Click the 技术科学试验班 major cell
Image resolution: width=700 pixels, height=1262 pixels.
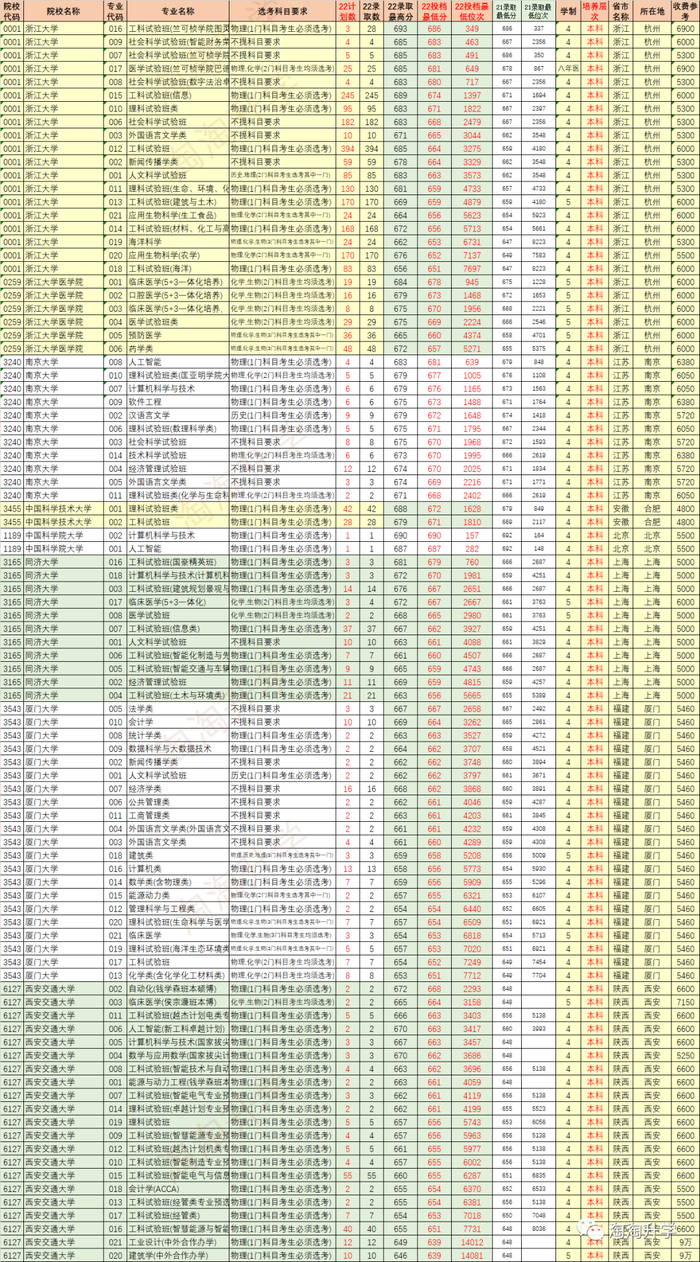[178, 455]
